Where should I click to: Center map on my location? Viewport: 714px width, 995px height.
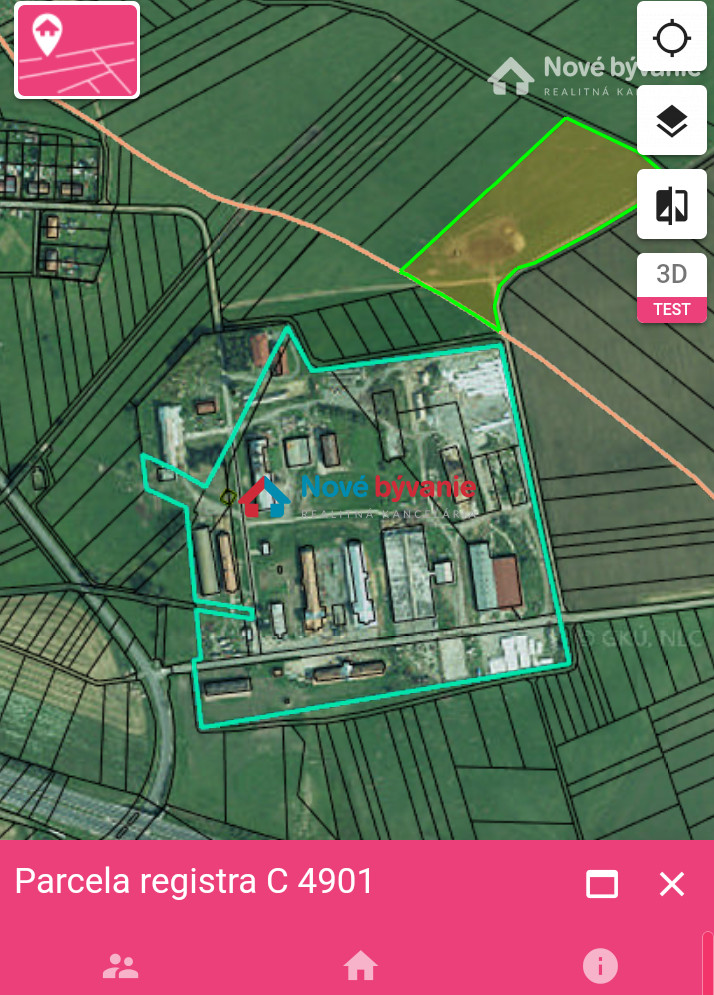[671, 37]
